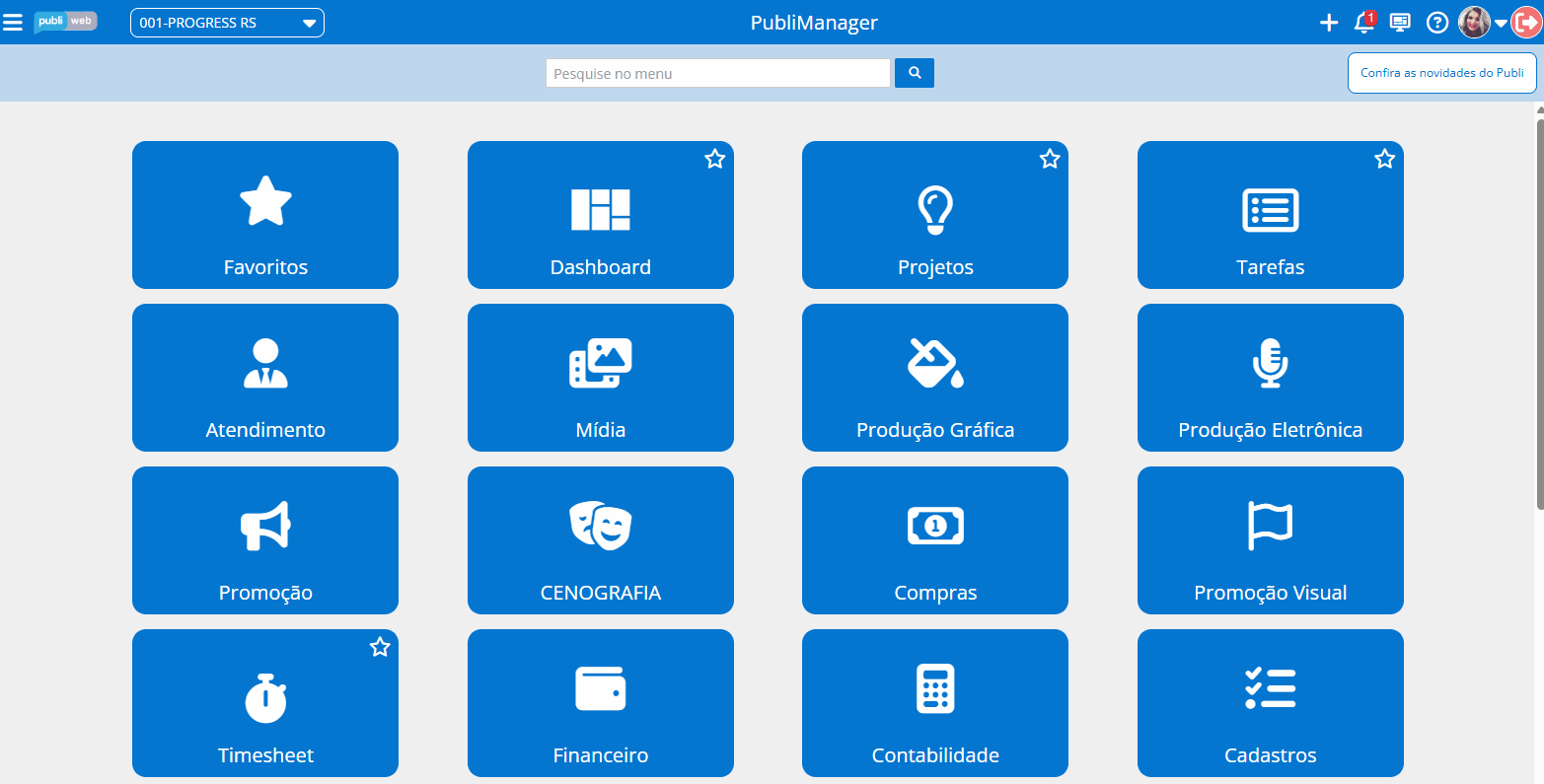Open the notifications bell
Viewport: 1544px width, 784px height.
click(x=1364, y=23)
